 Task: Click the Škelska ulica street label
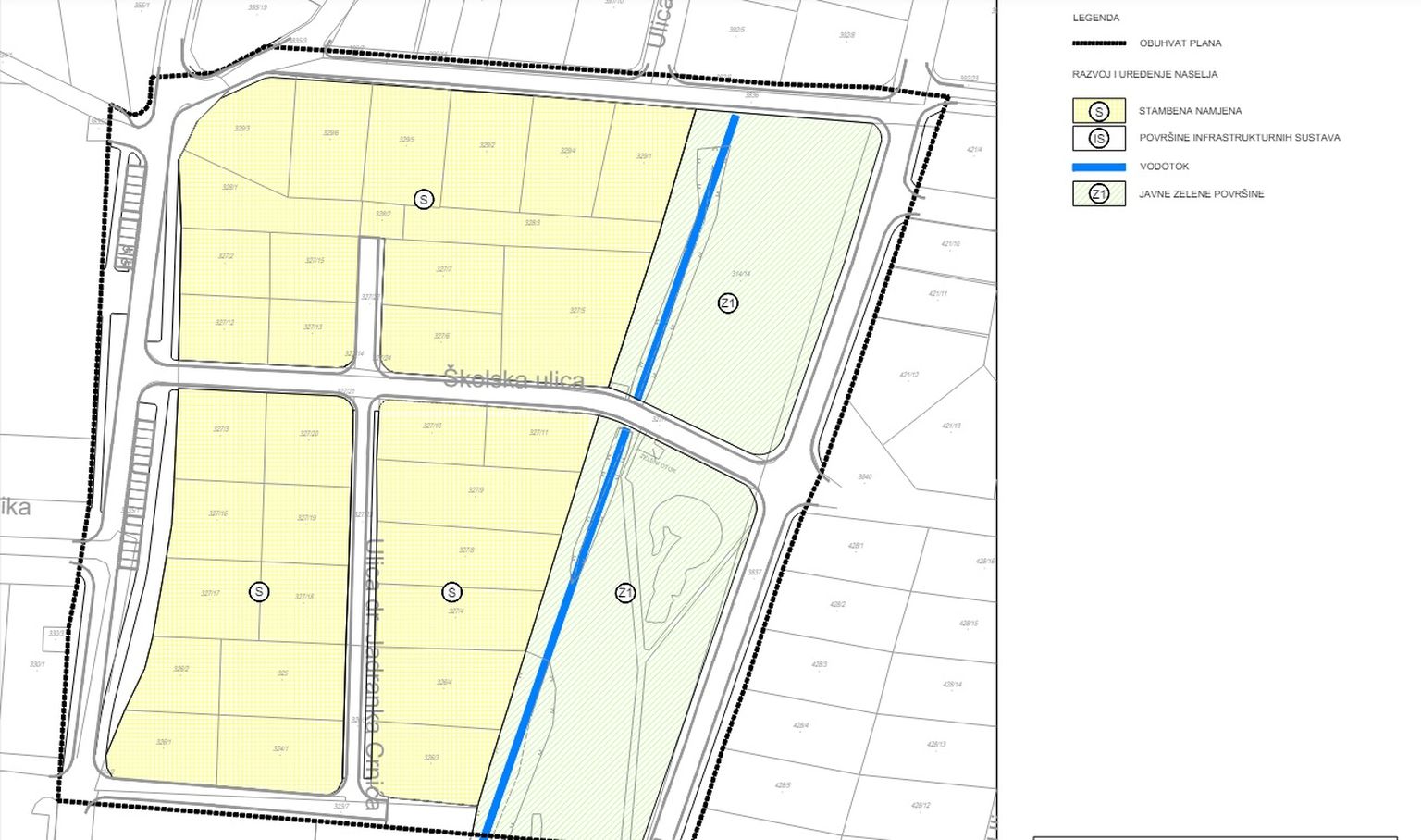[513, 378]
